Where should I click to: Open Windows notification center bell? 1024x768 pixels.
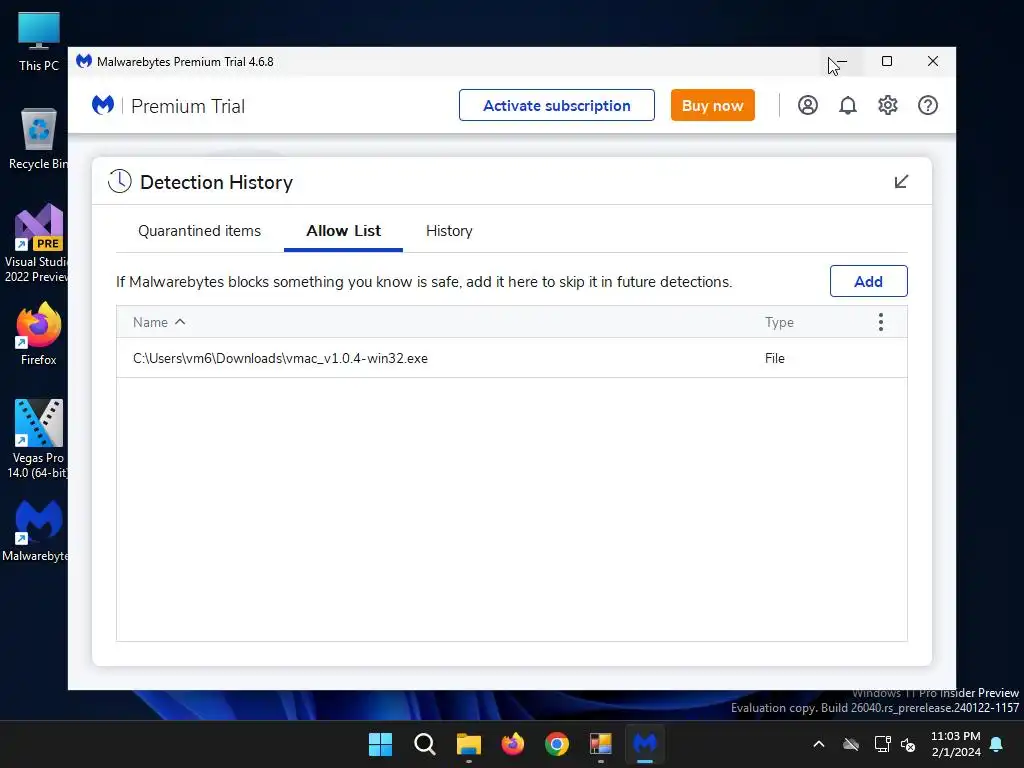(x=997, y=744)
